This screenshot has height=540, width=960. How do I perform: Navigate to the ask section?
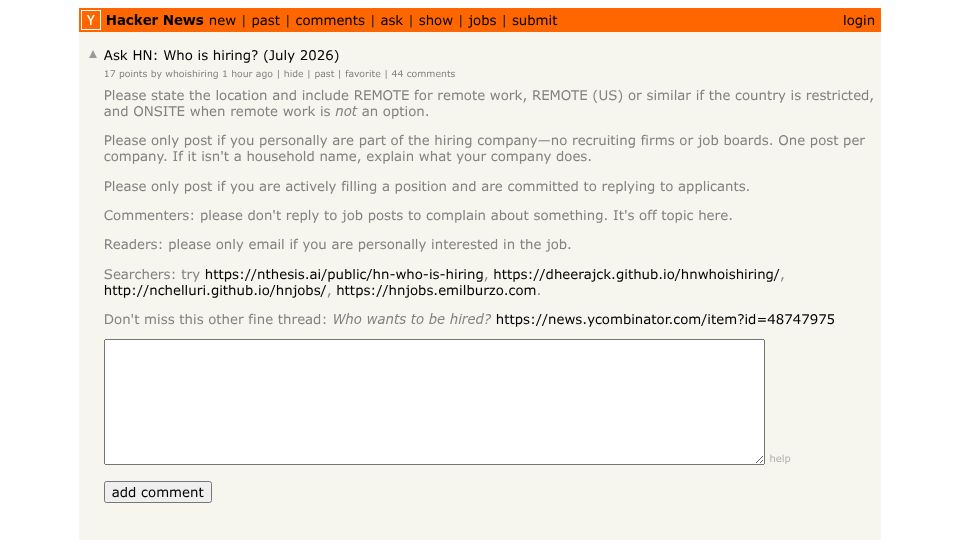click(391, 21)
